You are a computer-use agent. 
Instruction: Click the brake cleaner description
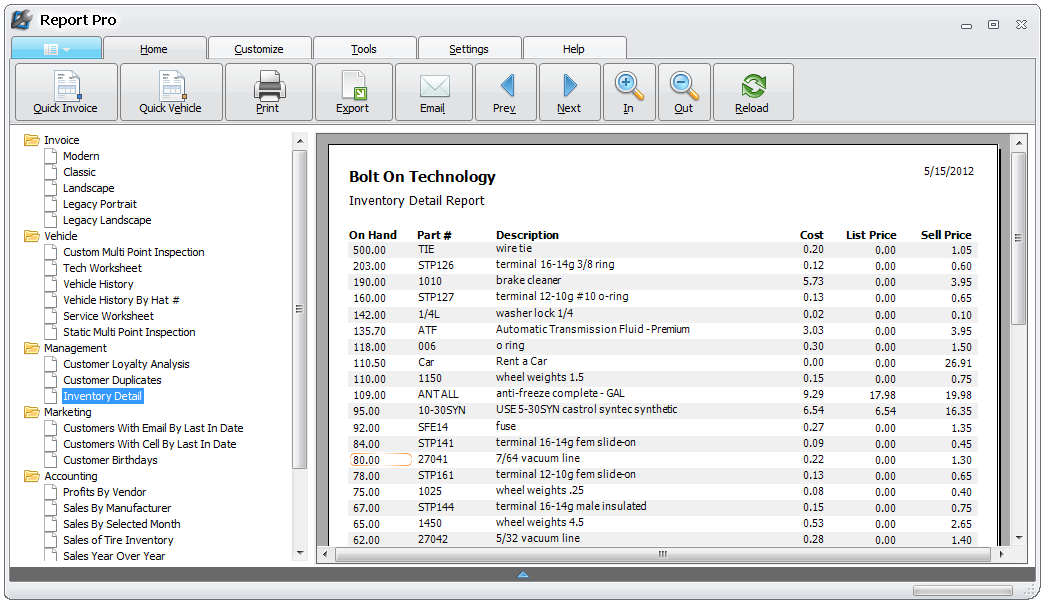point(528,280)
